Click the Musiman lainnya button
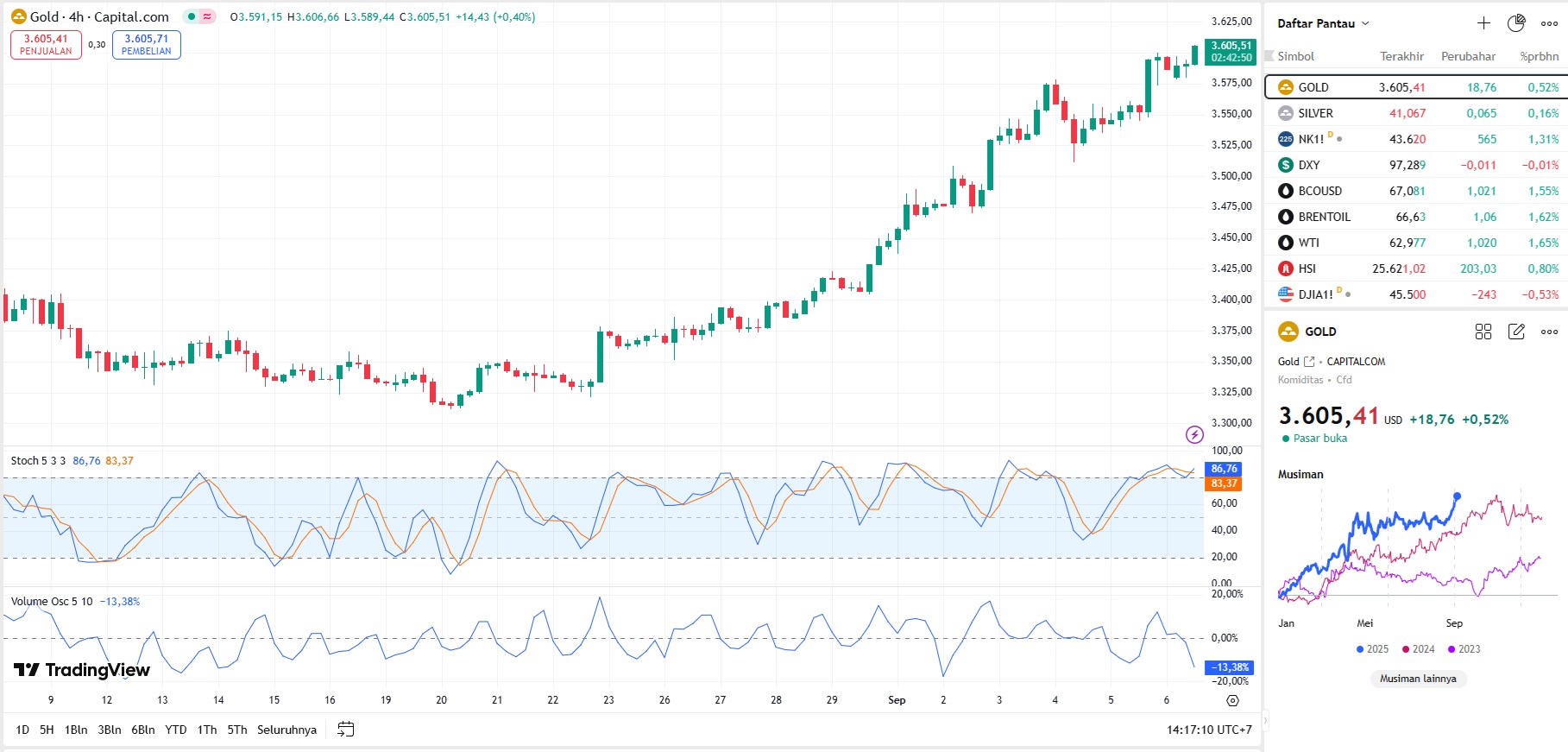The image size is (1568, 752). click(1417, 679)
